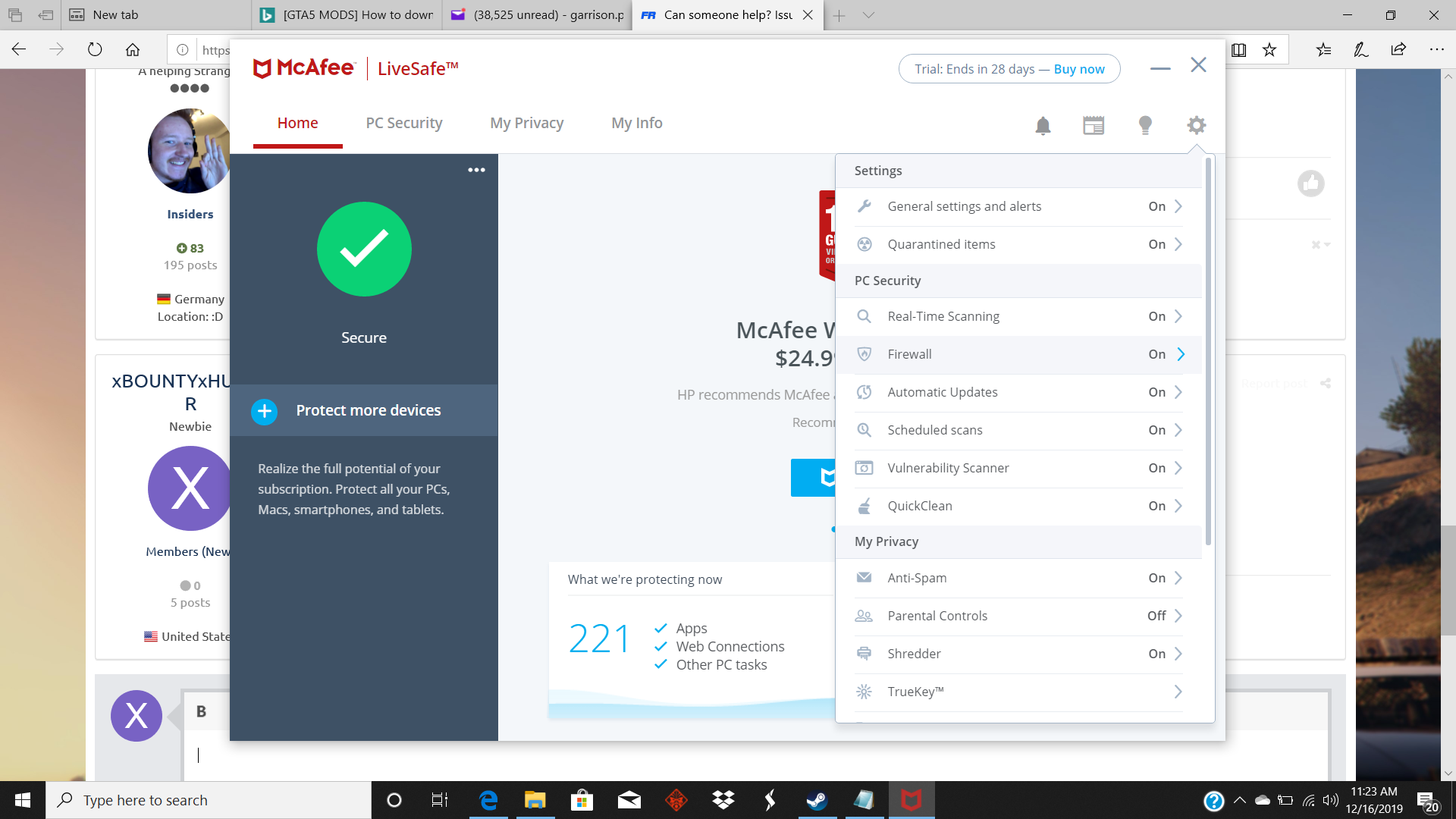The height and width of the screenshot is (819, 1456).
Task: Expand General settings and alerts chevron
Action: click(x=1178, y=206)
